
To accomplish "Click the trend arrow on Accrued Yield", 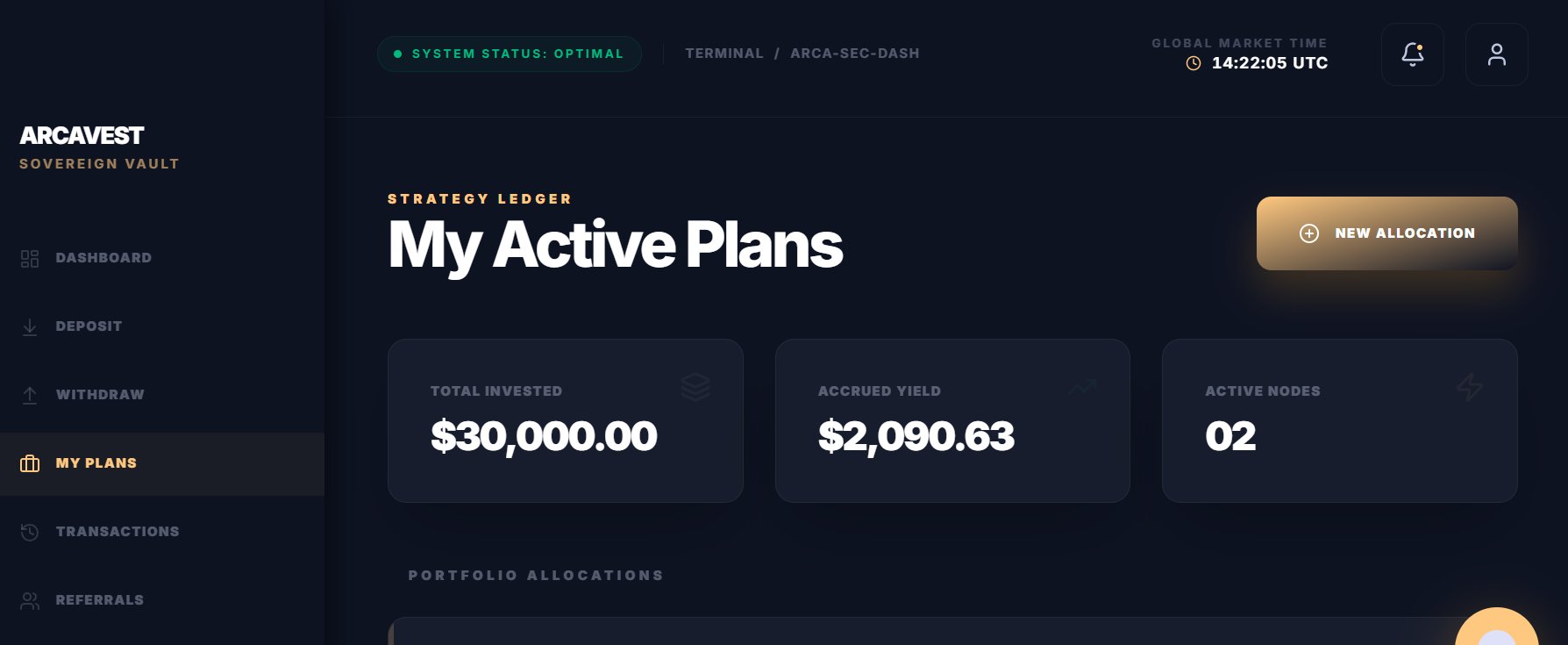I will click(x=1082, y=386).
